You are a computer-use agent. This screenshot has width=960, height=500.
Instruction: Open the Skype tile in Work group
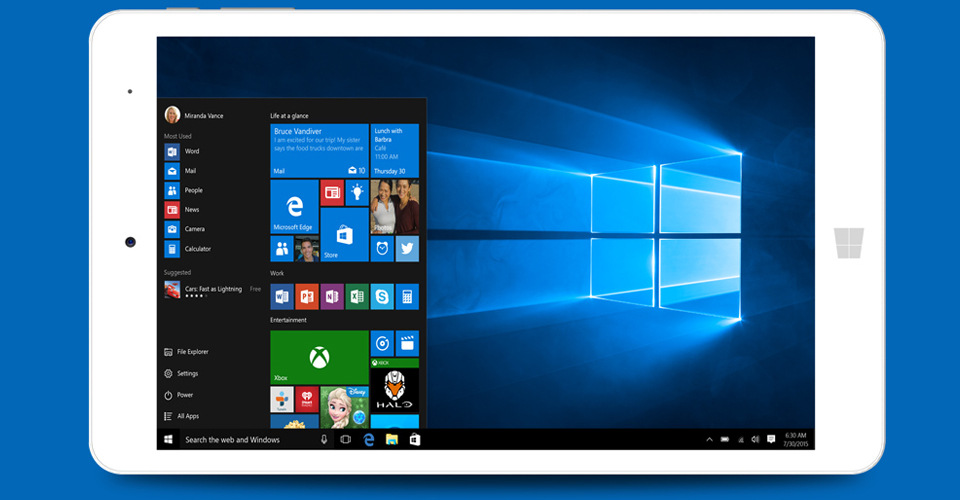point(382,297)
